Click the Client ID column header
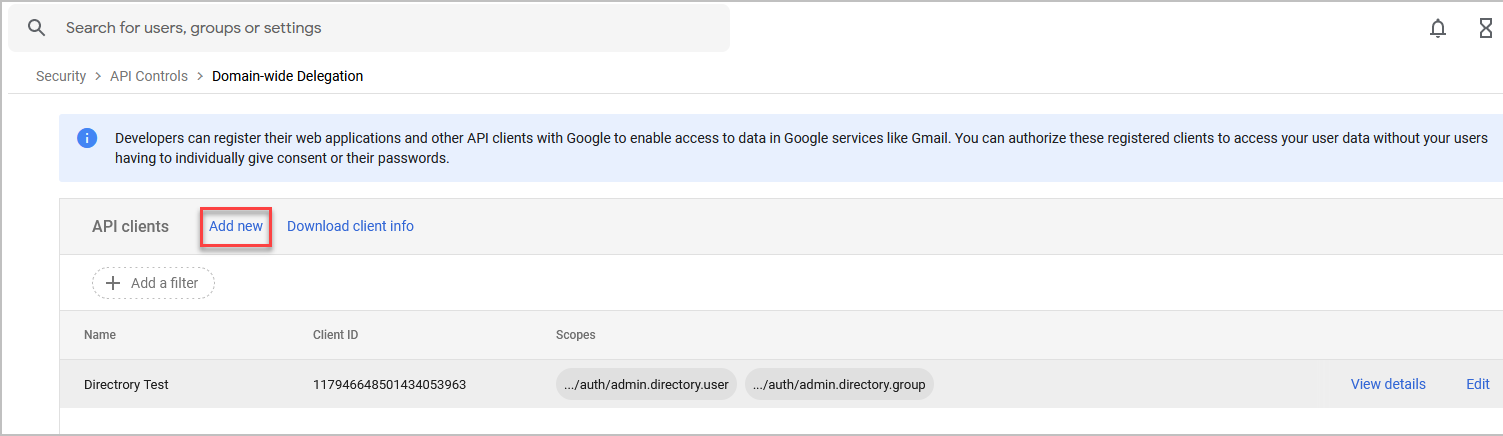This screenshot has width=1503, height=436. click(336, 335)
